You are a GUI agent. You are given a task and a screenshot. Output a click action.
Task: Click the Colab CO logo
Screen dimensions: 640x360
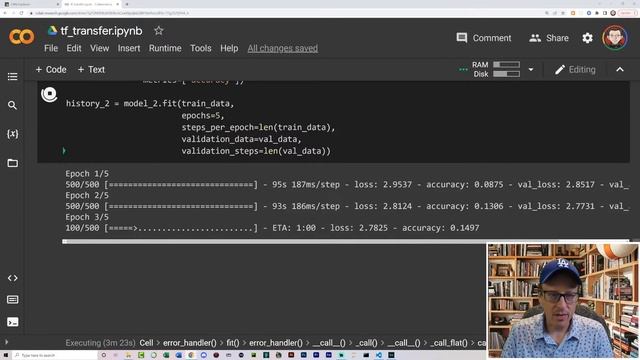22,37
